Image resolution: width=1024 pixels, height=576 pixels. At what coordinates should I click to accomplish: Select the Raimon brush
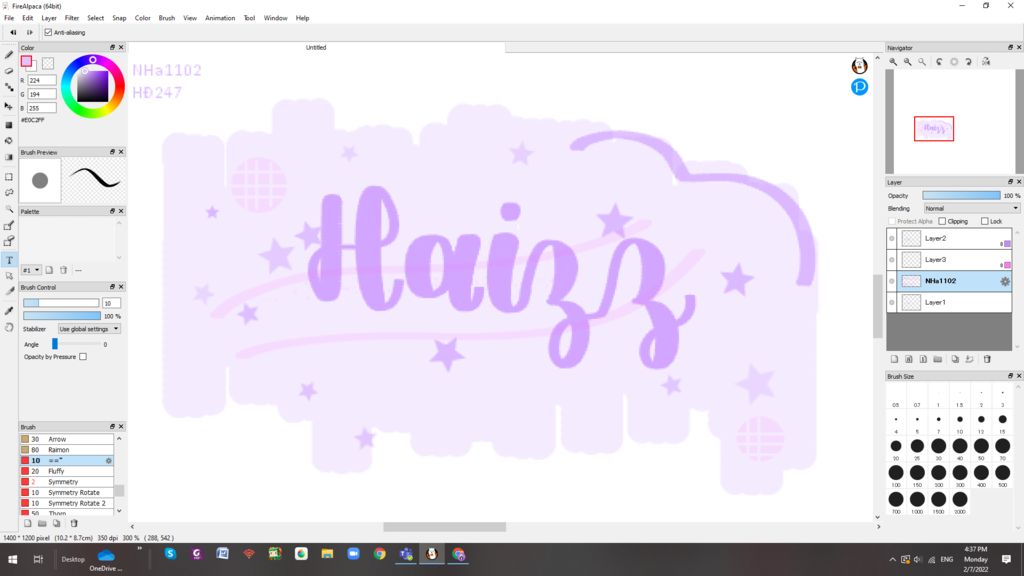[x=67, y=449]
